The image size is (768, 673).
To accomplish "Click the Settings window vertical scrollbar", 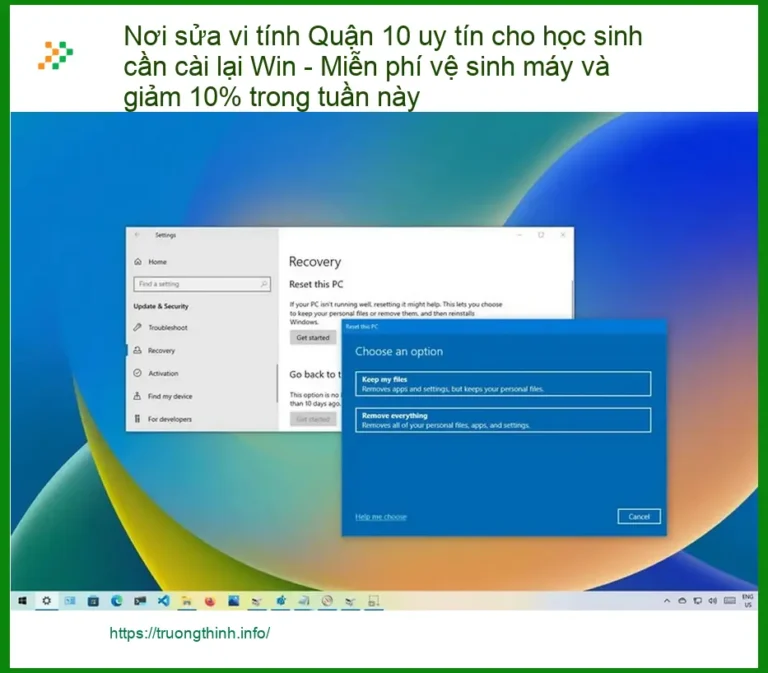I will coord(572,301).
